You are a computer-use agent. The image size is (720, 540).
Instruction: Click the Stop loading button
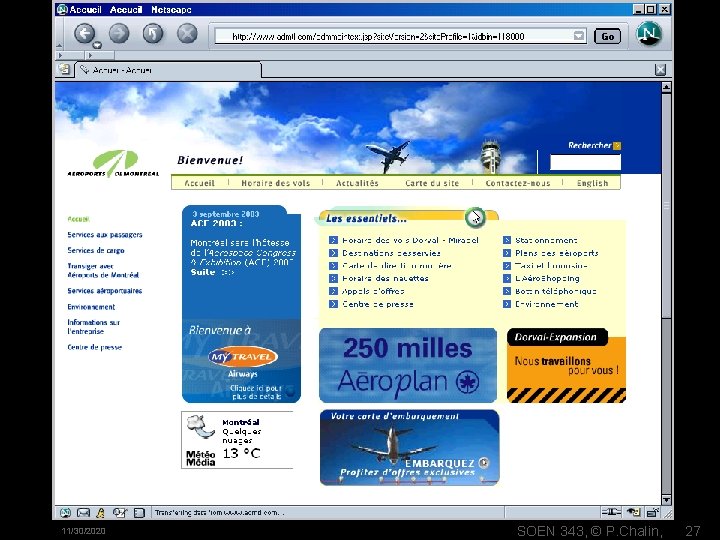(x=187, y=34)
